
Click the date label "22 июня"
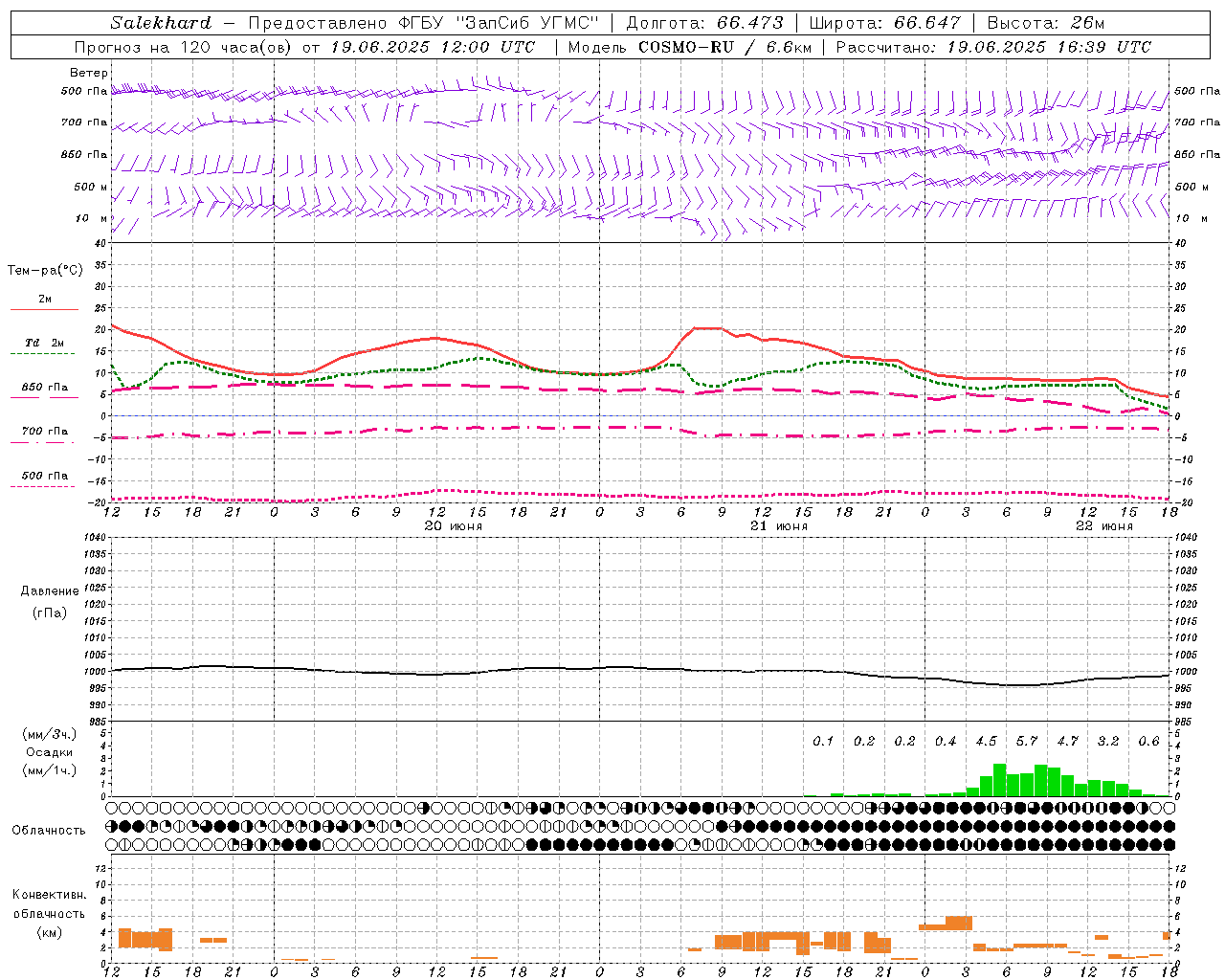point(1104,526)
